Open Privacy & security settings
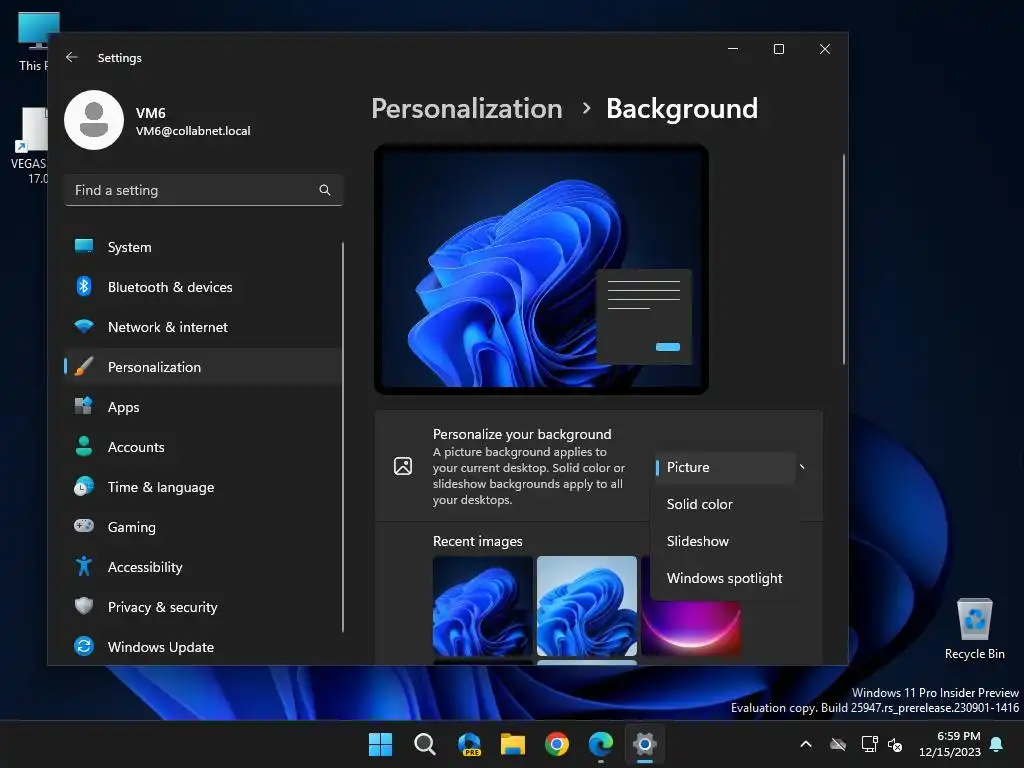The width and height of the screenshot is (1024, 768). [202, 607]
